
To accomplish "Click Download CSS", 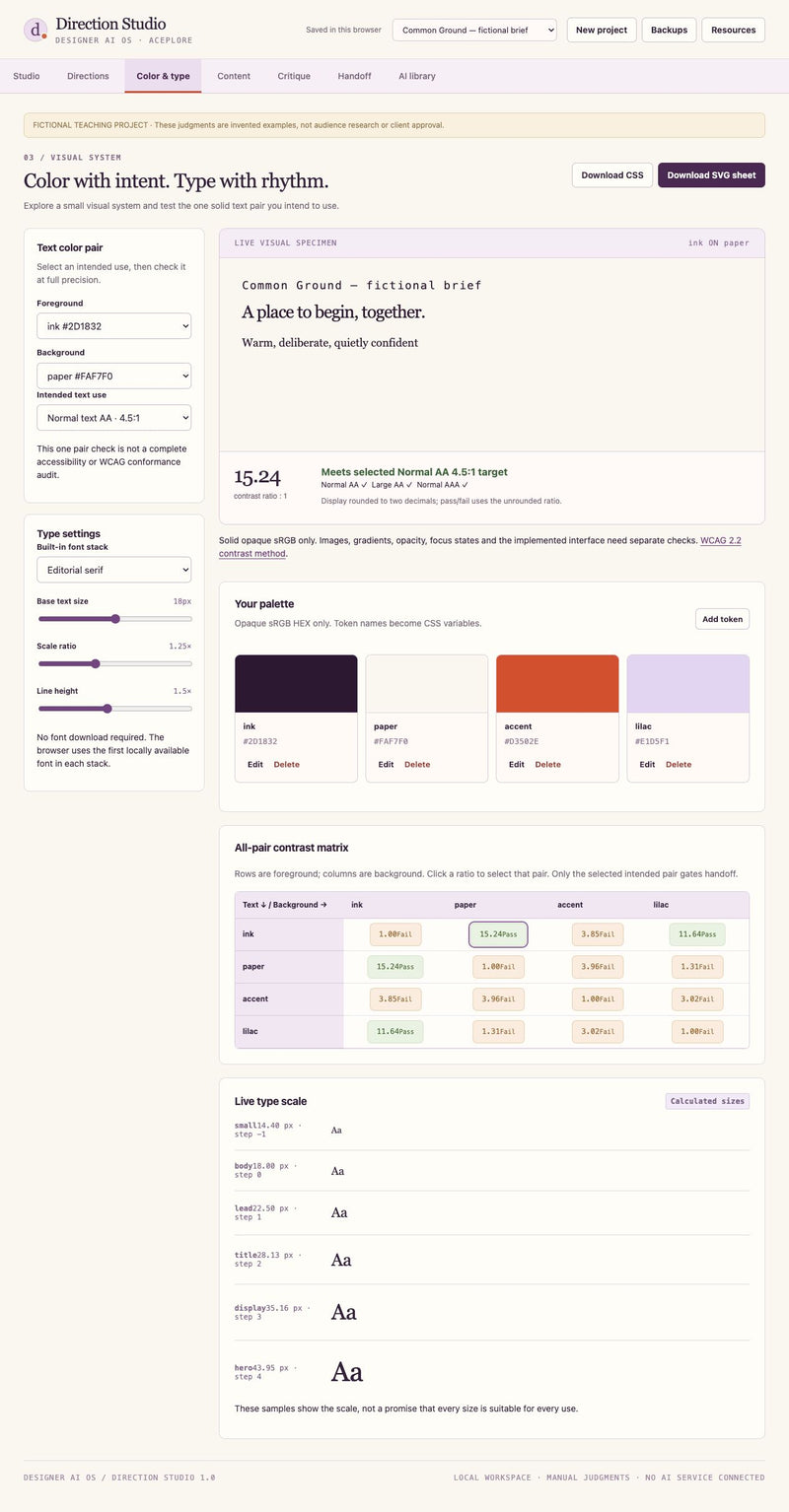I will [612, 175].
